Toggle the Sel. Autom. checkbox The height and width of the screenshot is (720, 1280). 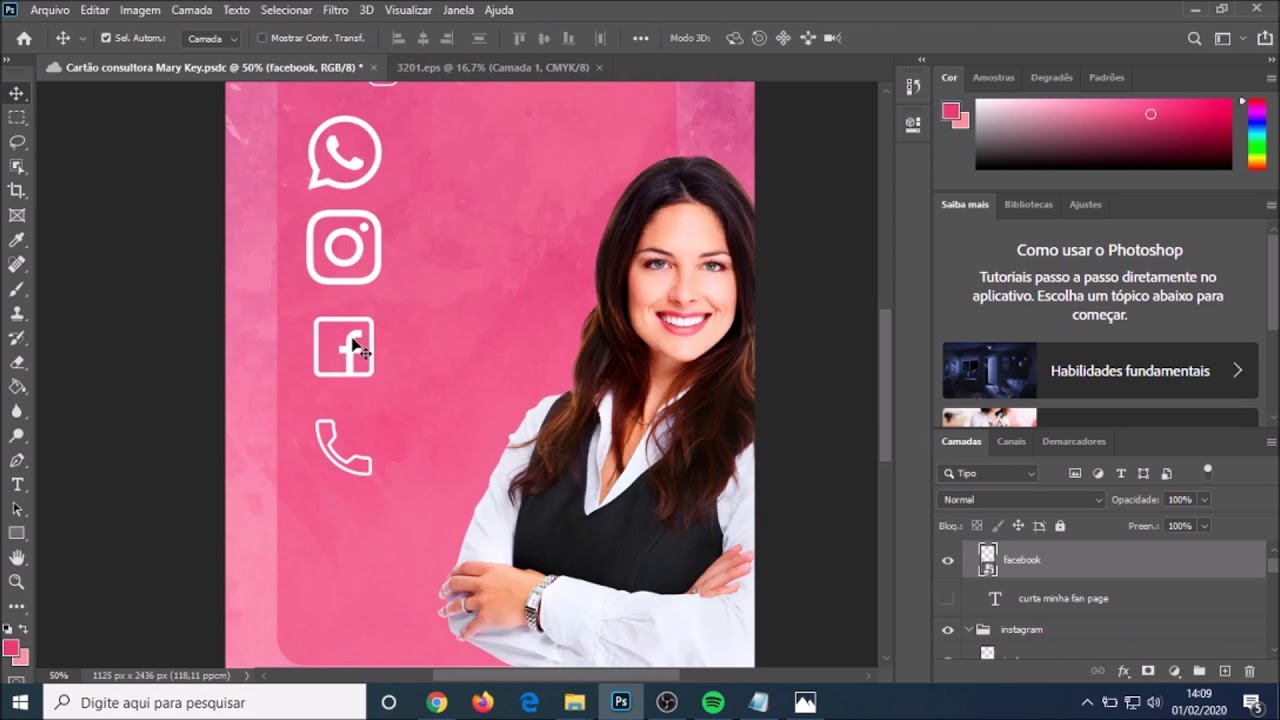[x=106, y=38]
